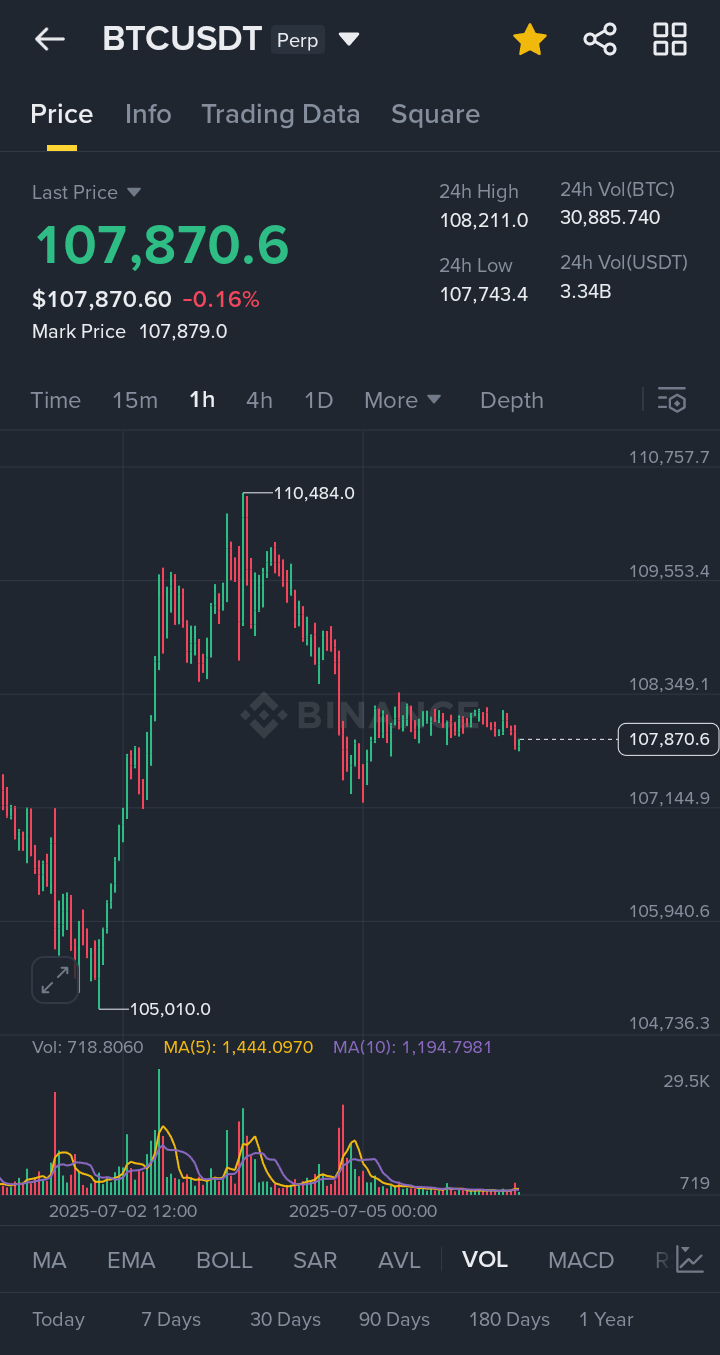Select the 7 Days range

(x=171, y=1320)
